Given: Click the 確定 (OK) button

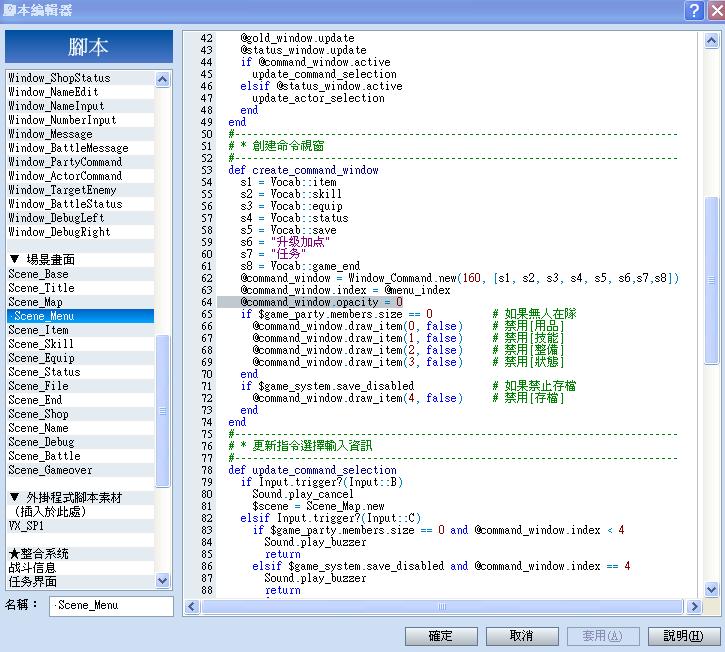Looking at the screenshot, I should pyautogui.click(x=441, y=636).
